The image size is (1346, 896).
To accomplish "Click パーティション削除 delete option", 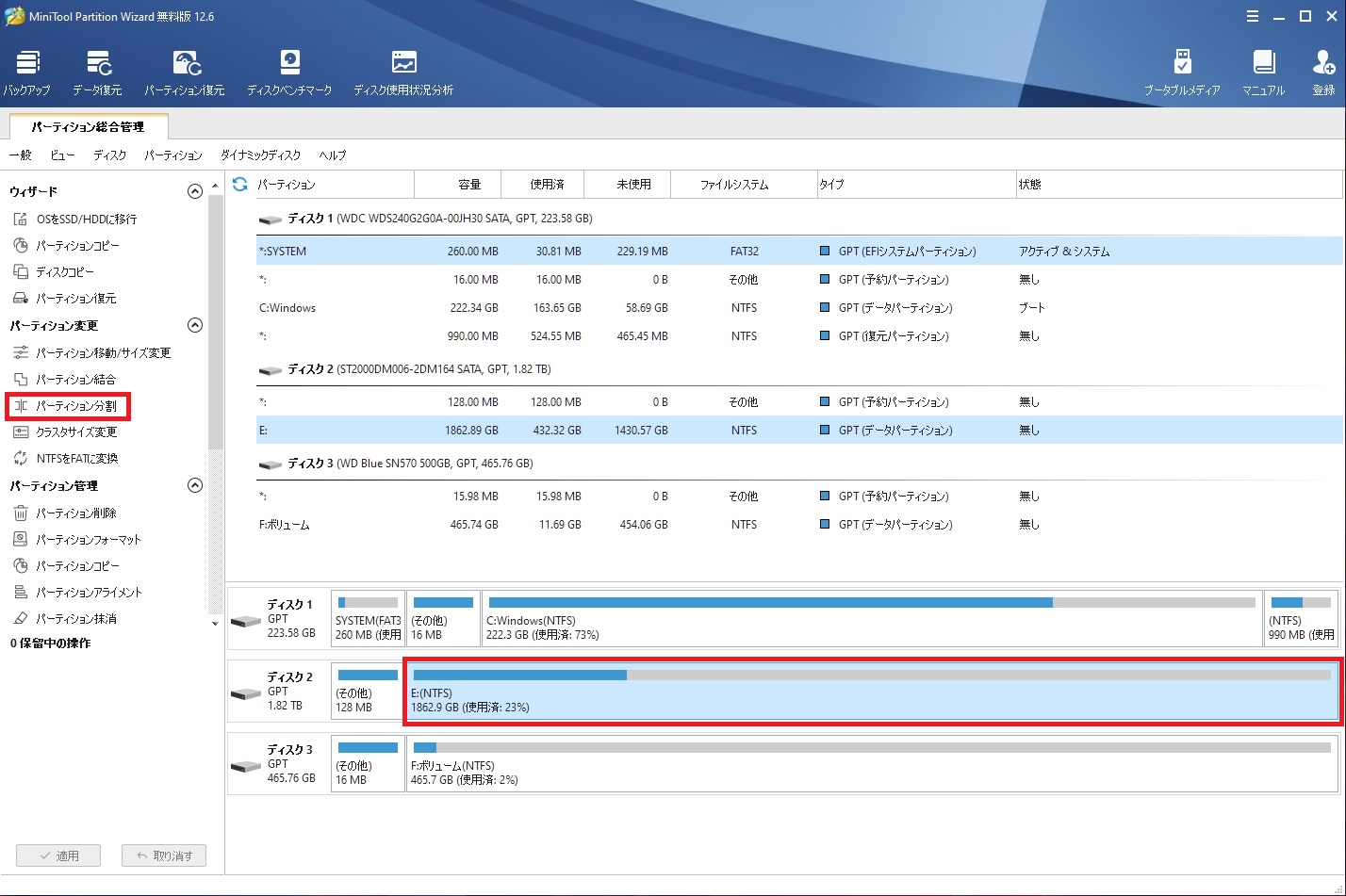I will pos(65,513).
